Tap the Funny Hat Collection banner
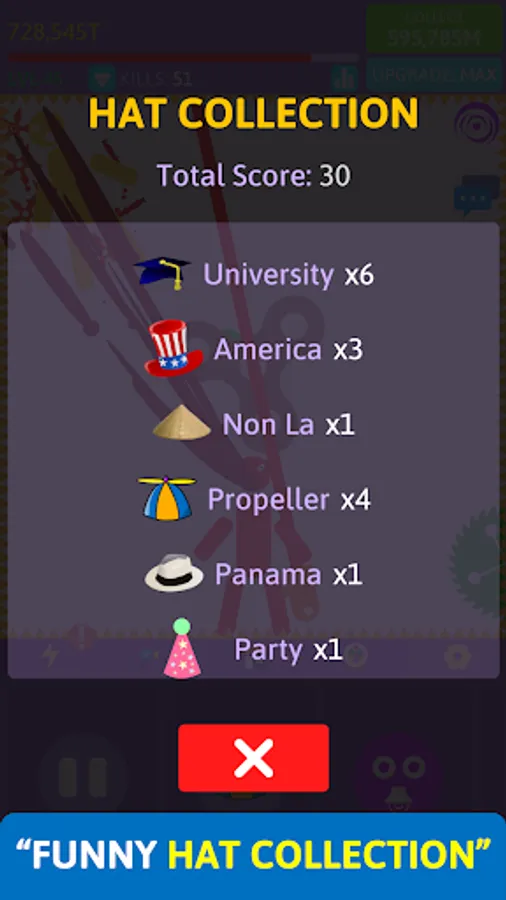This screenshot has height=900, width=506. pyautogui.click(x=253, y=856)
